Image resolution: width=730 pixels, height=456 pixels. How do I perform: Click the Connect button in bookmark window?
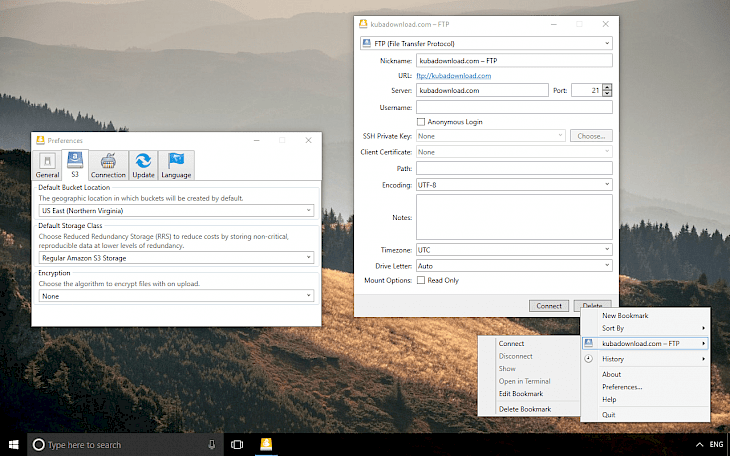548,306
